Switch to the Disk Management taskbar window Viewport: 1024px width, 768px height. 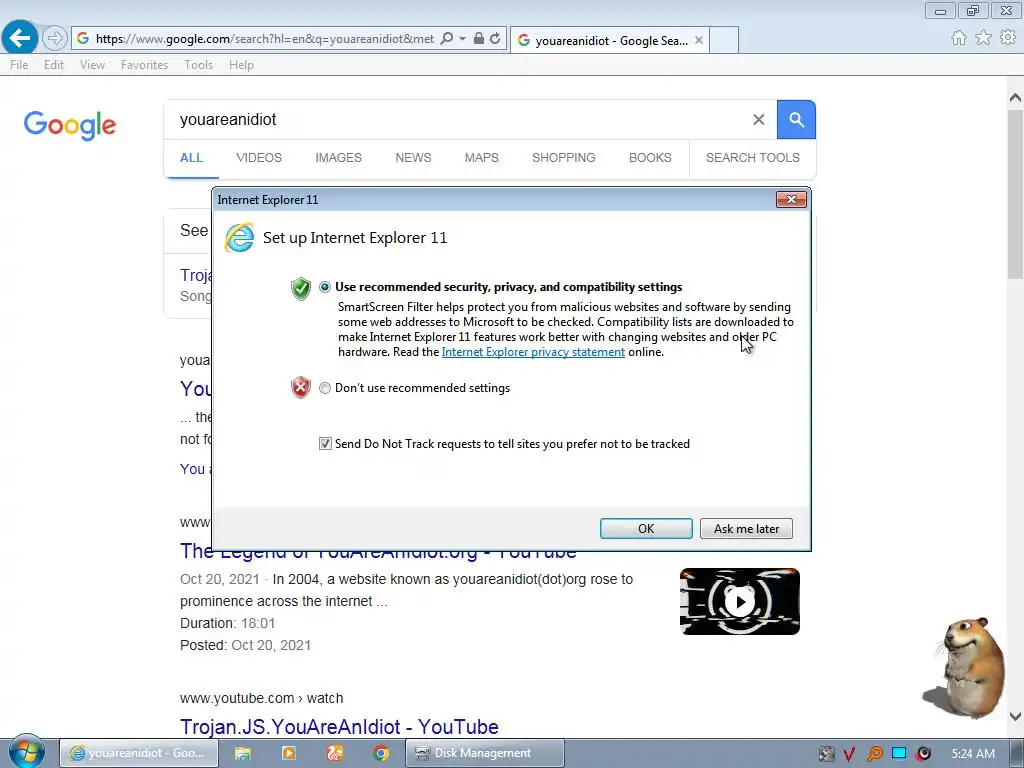(485, 753)
